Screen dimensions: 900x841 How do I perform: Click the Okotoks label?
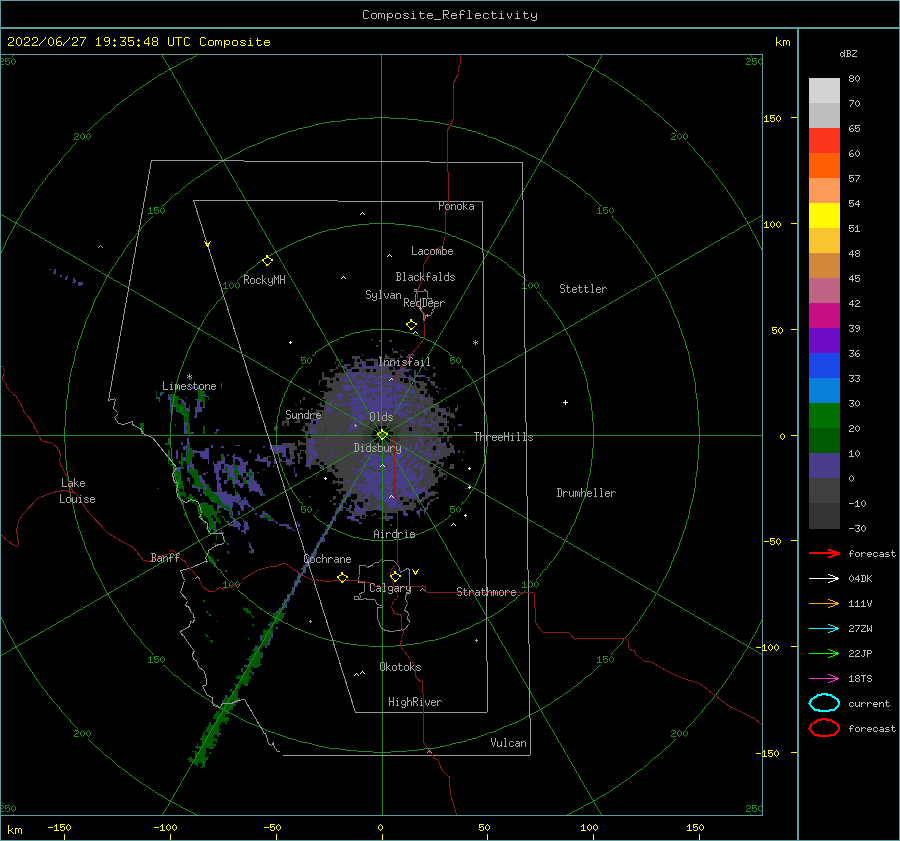coord(400,667)
